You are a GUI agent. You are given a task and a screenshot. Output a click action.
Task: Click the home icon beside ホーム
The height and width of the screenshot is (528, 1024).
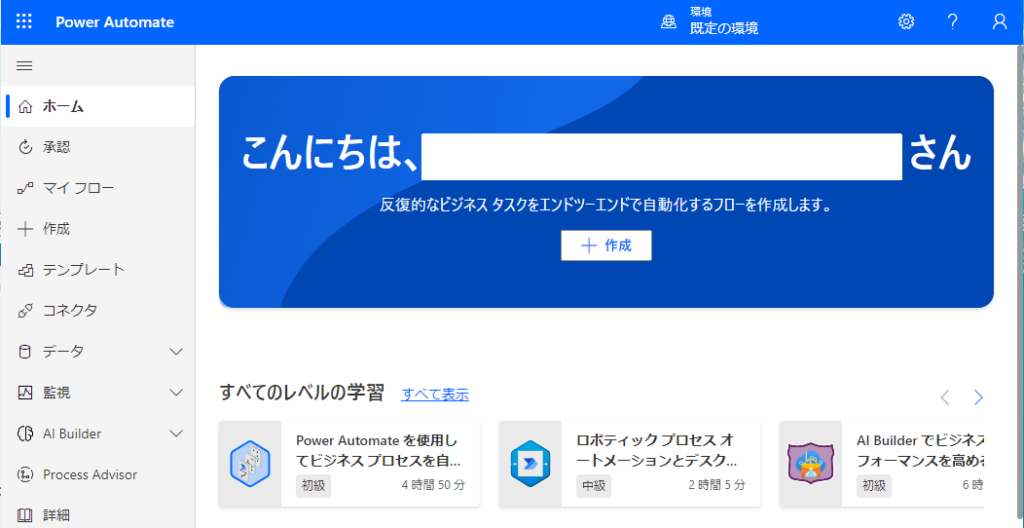pyautogui.click(x=25, y=107)
